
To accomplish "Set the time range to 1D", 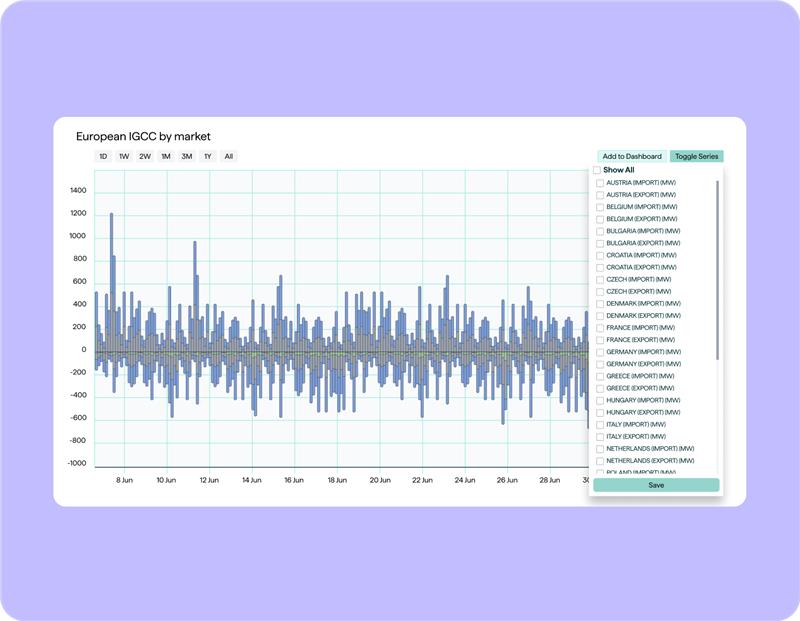I will pyautogui.click(x=103, y=157).
